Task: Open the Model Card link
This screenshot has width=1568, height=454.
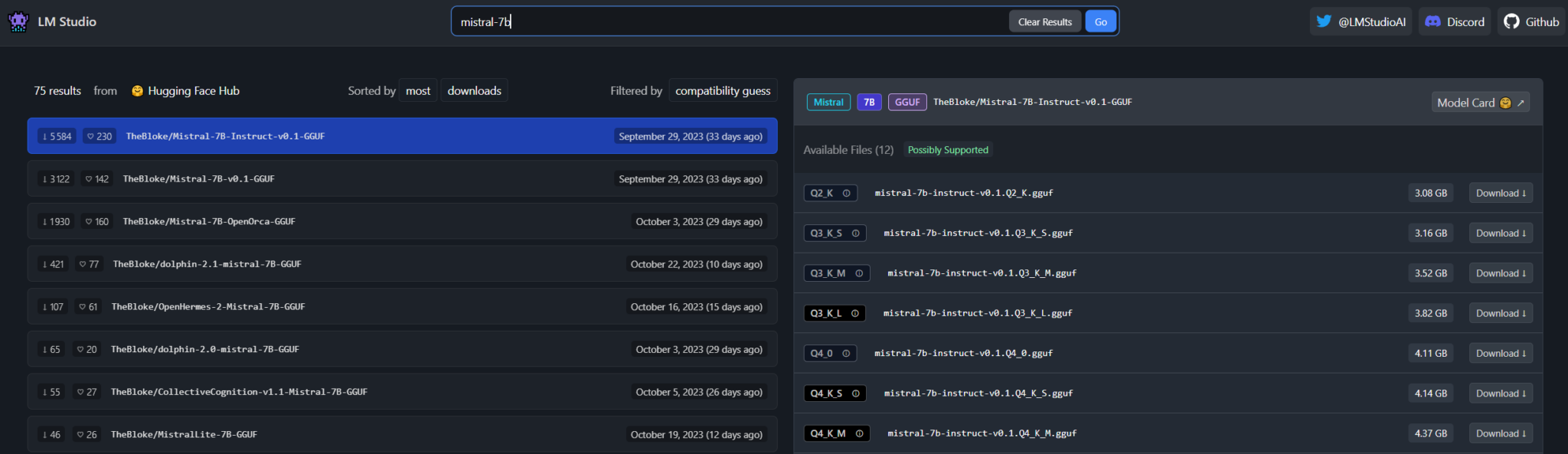Action: coord(1481,103)
